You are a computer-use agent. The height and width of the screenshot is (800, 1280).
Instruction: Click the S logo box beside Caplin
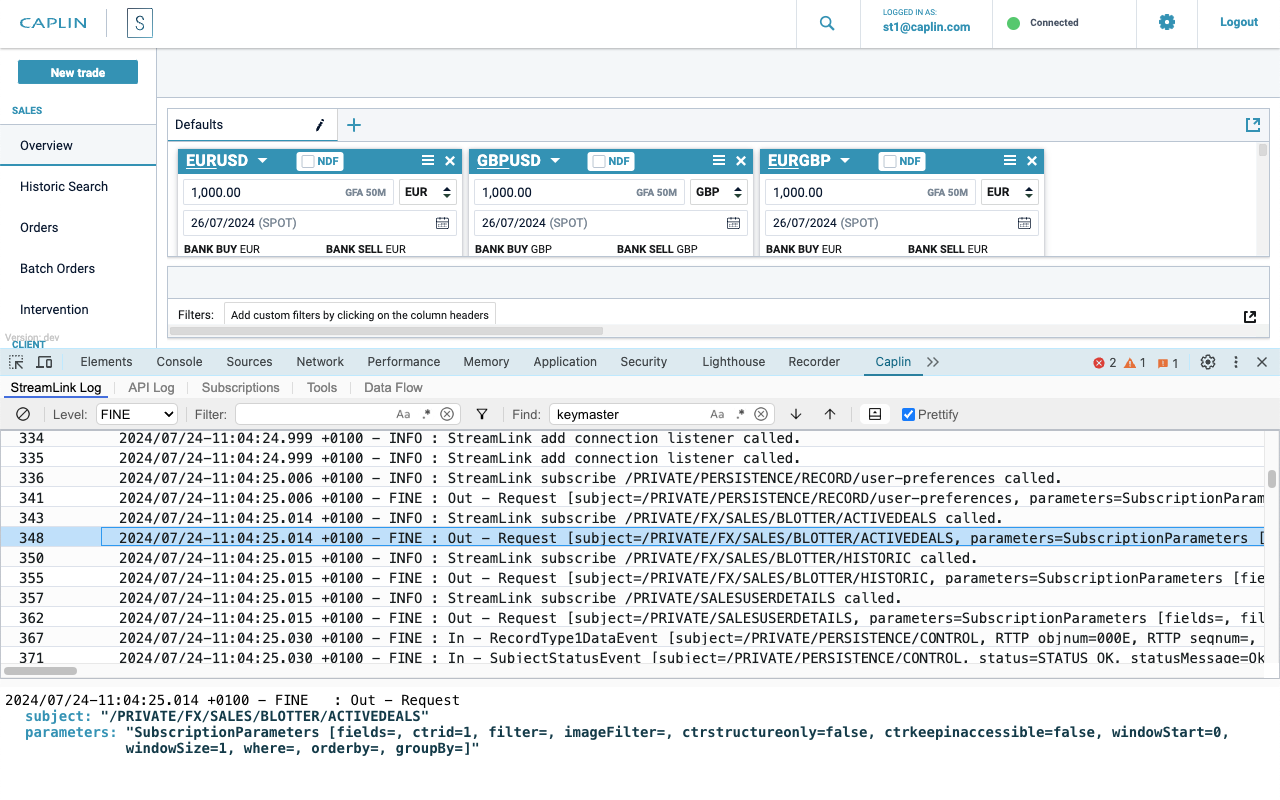(140, 22)
